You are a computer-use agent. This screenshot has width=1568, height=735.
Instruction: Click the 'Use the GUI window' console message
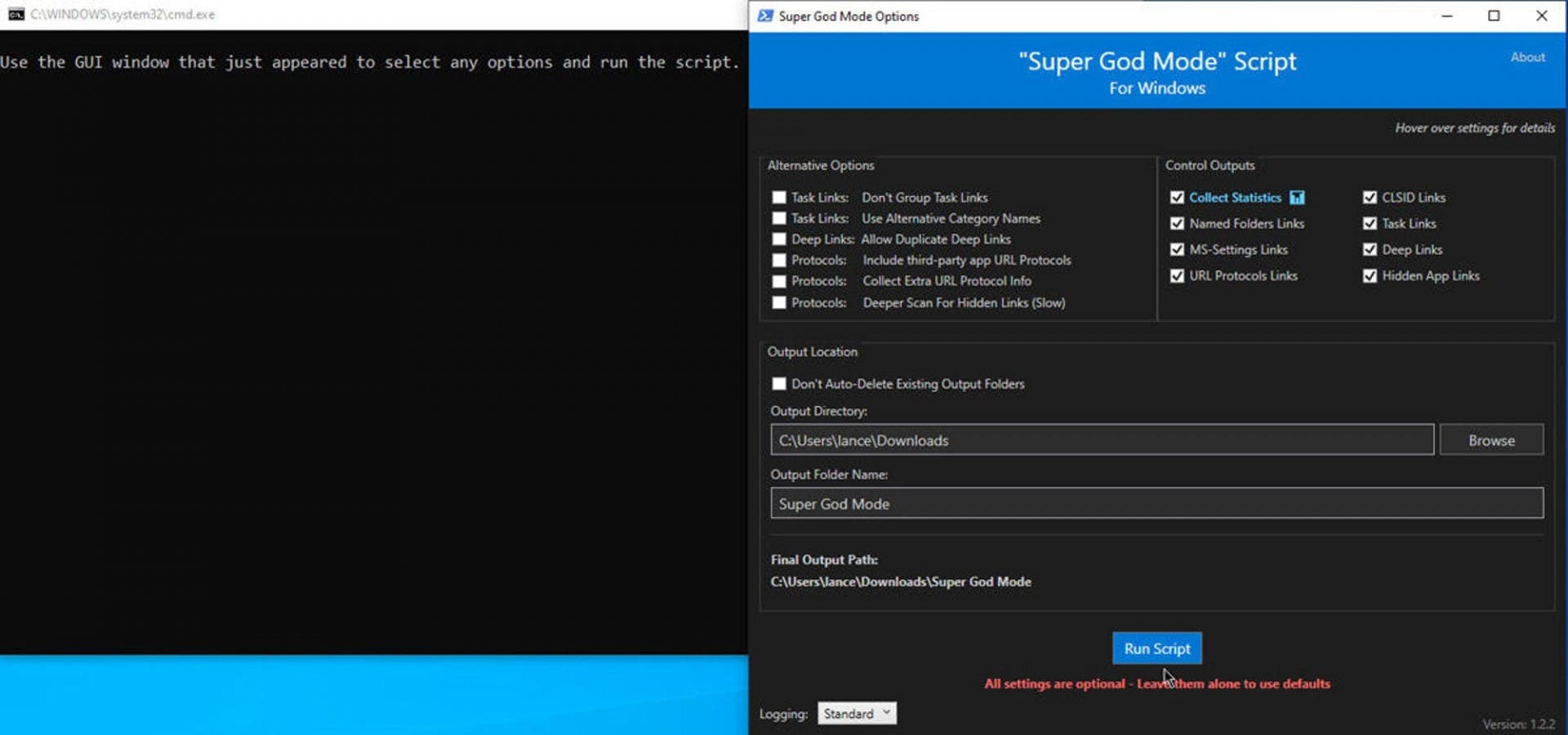369,62
